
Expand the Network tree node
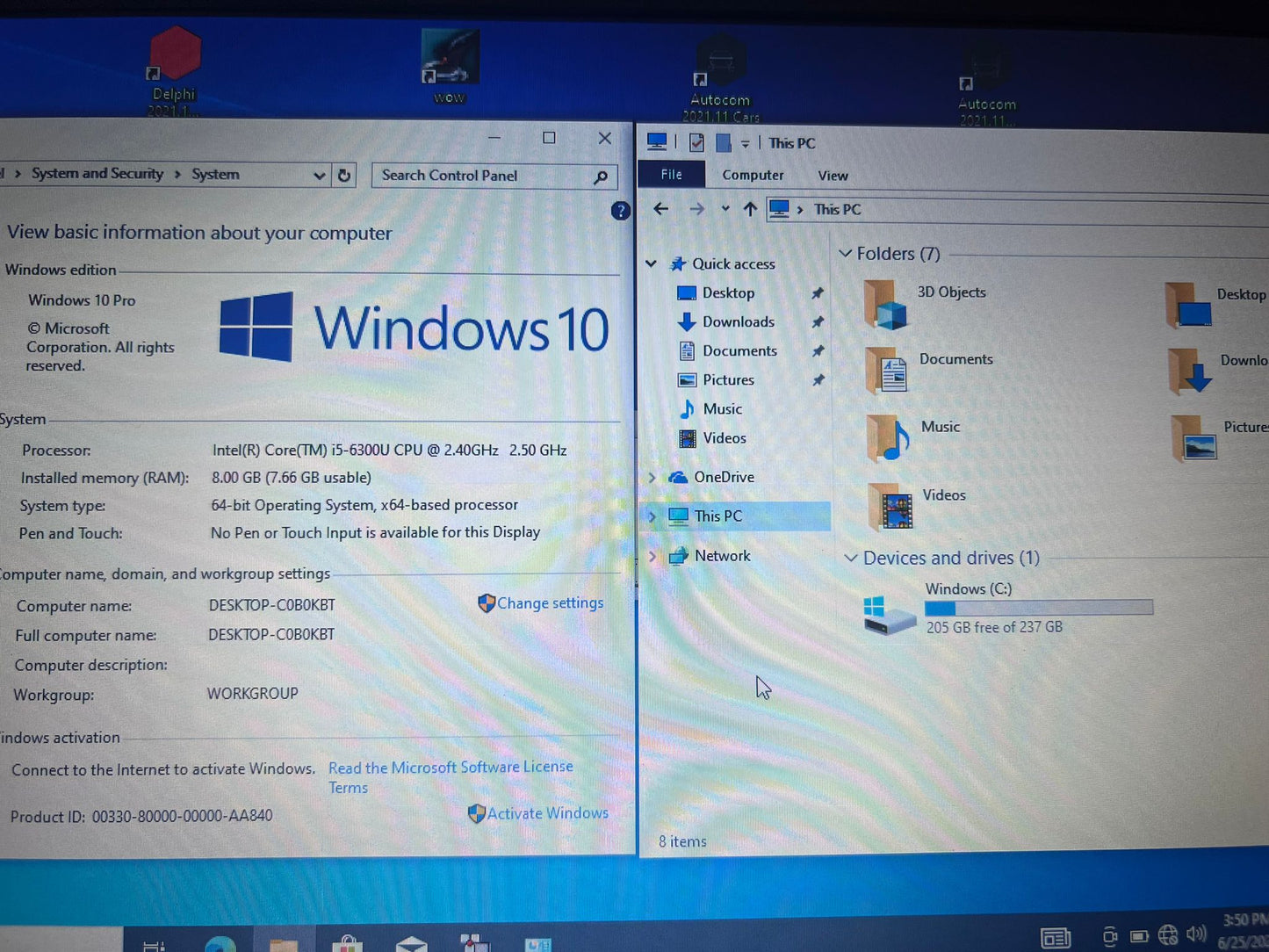(x=652, y=556)
